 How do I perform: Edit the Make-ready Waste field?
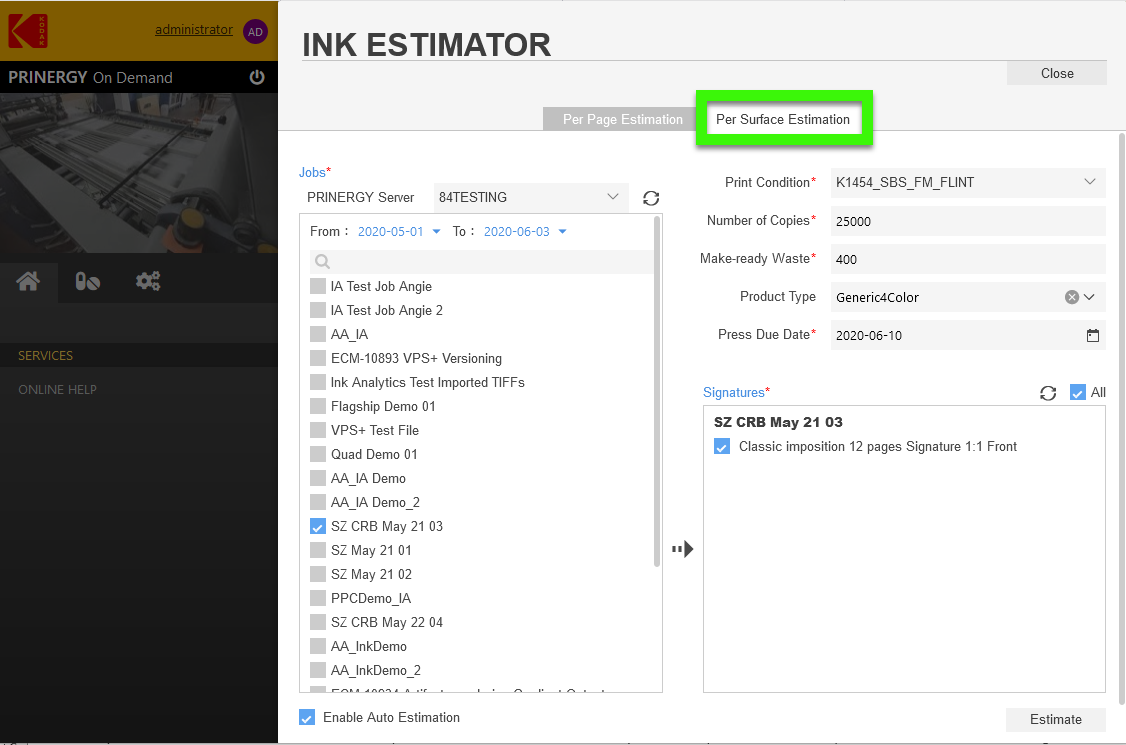[967, 259]
